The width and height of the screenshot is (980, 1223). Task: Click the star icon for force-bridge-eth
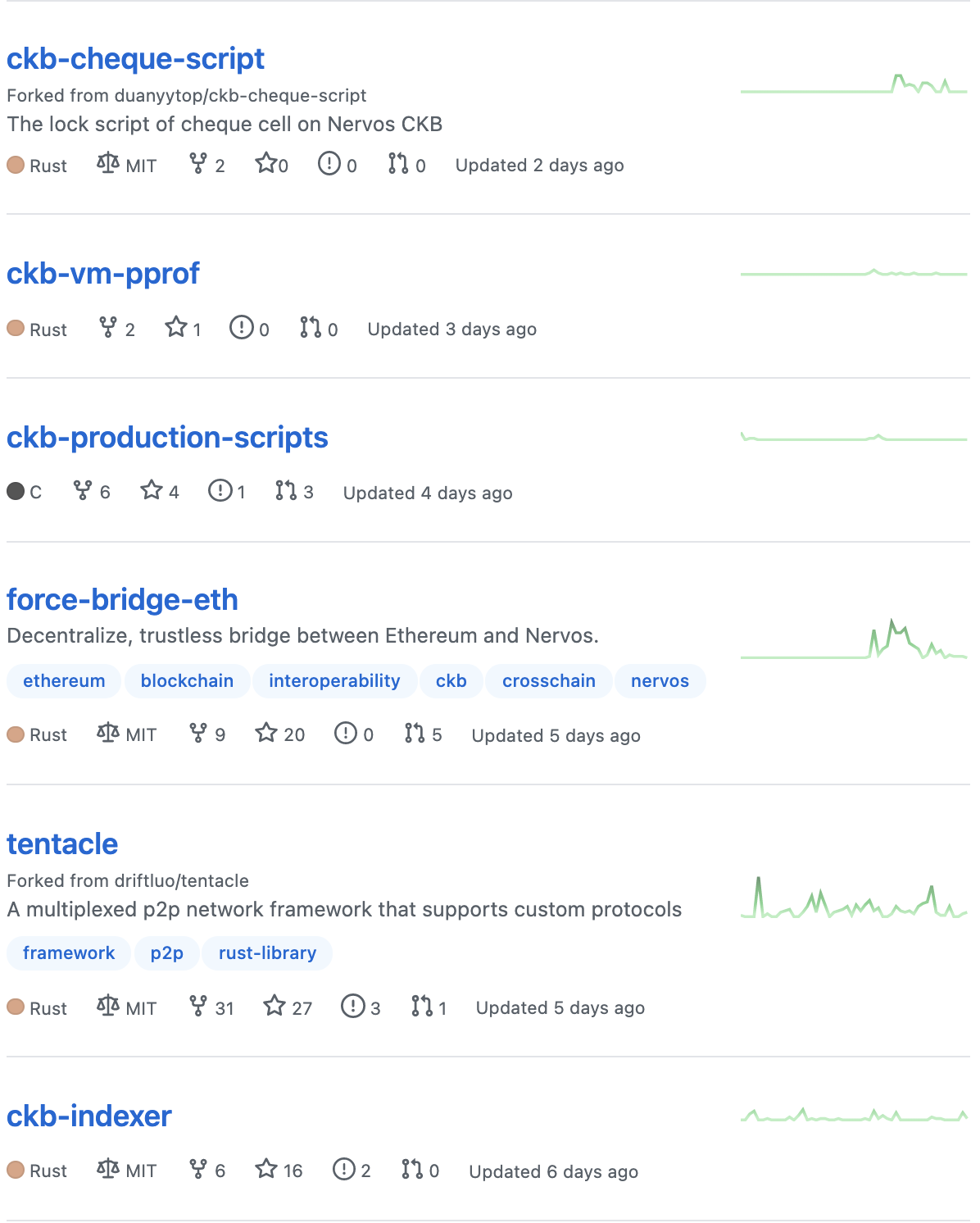[266, 732]
